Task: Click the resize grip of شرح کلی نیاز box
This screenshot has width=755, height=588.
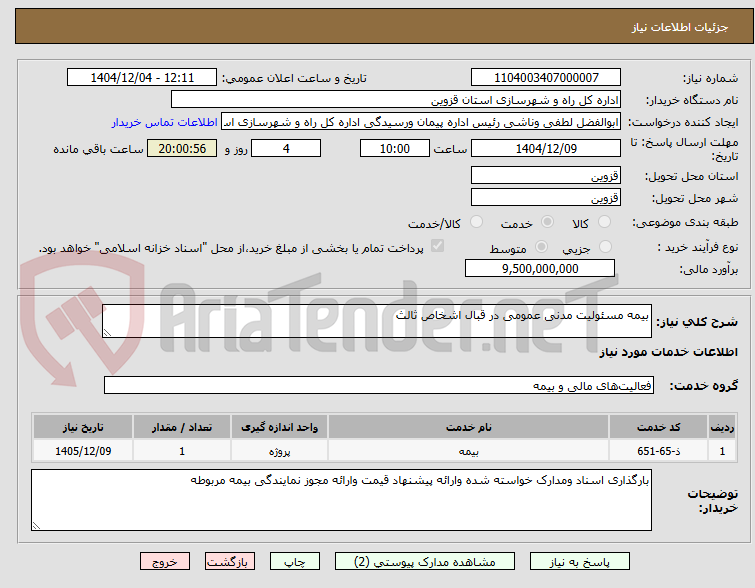Action: click(107, 333)
